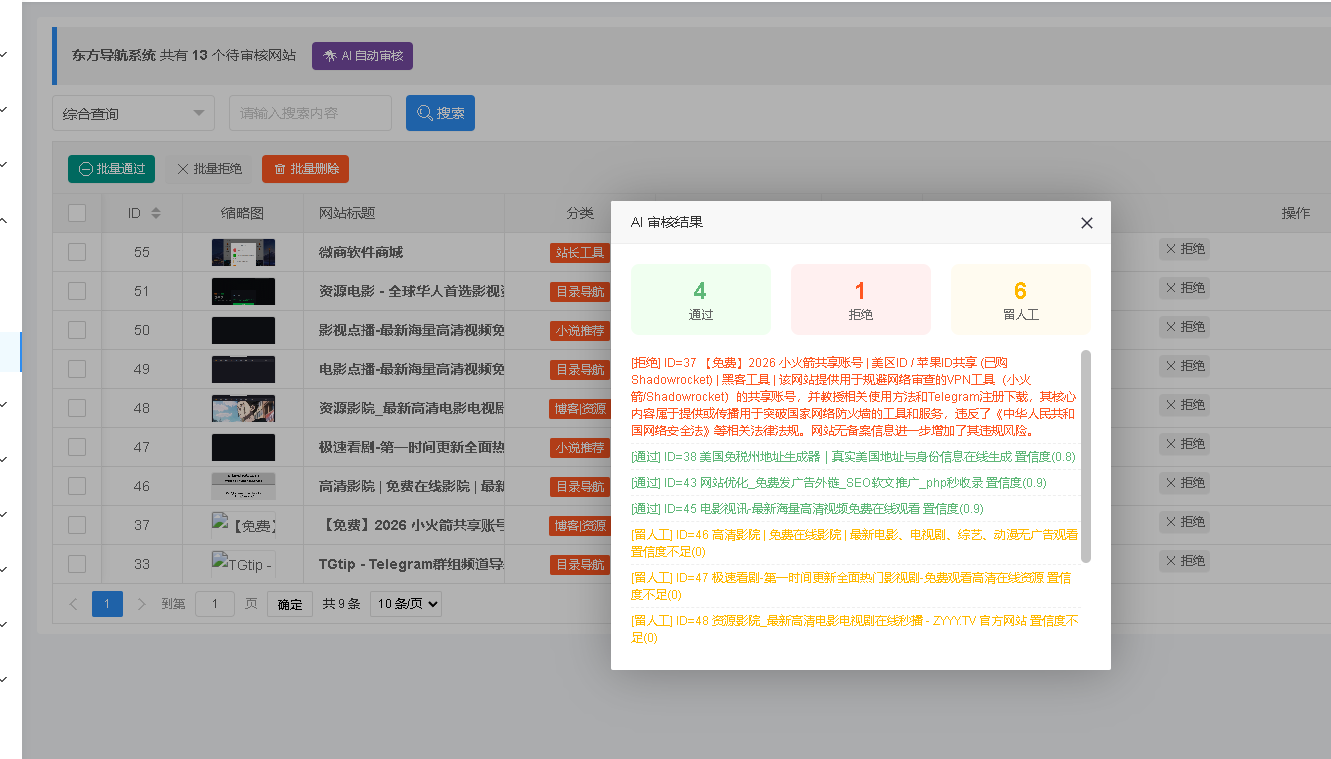This screenshot has height=759, width=1331.
Task: Check the select-all checkbox in the table header
Action: [x=77, y=212]
